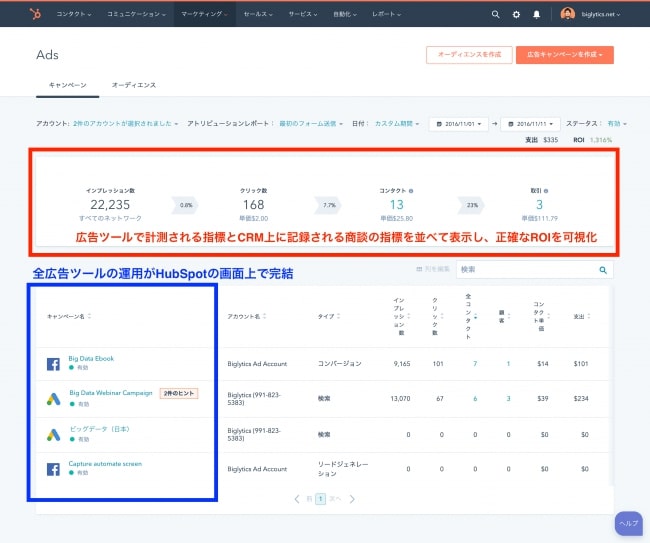Open コミュニケーション menu
The height and width of the screenshot is (543, 650).
pyautogui.click(x=136, y=14)
